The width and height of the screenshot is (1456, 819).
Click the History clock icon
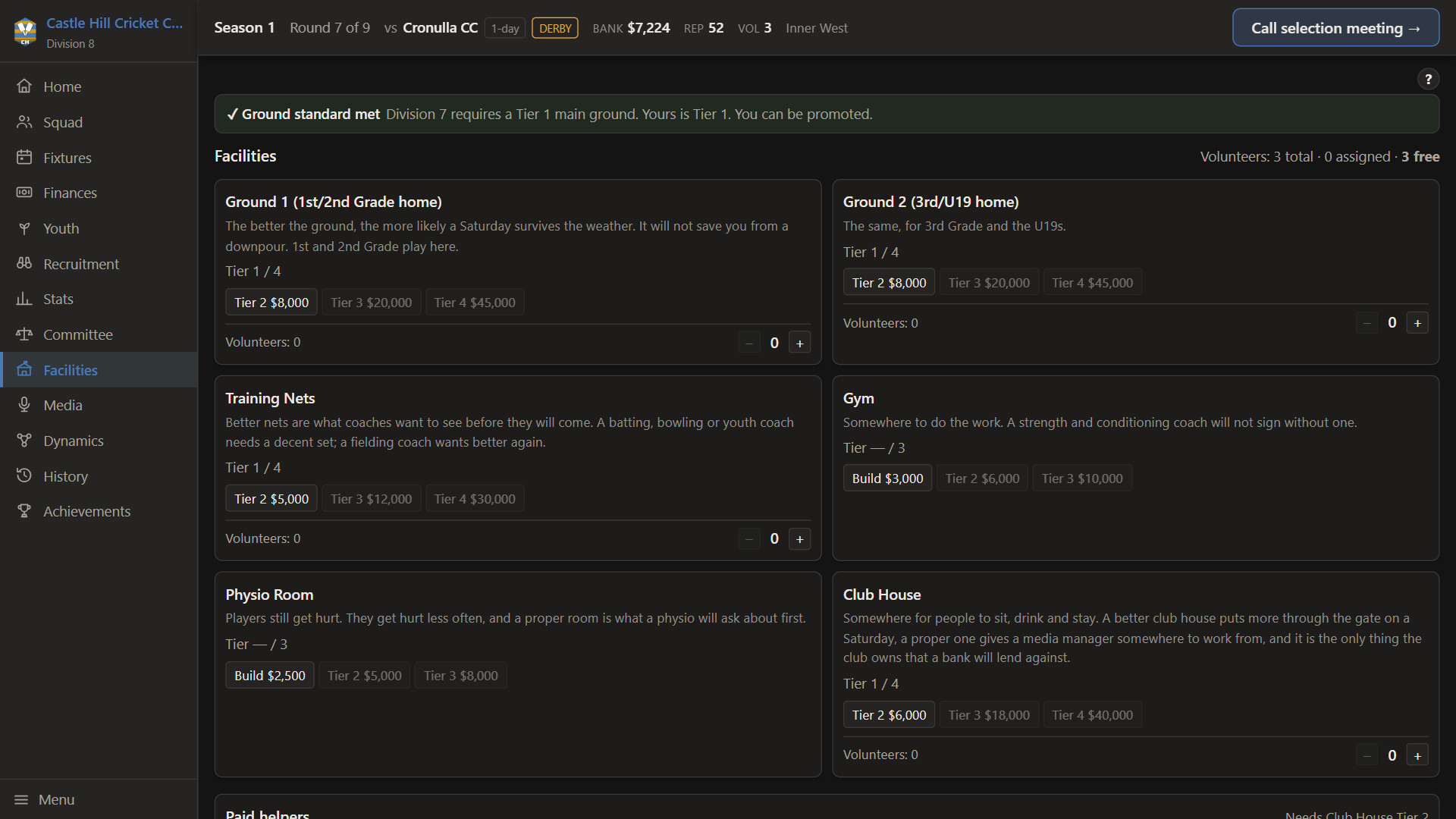pos(24,476)
